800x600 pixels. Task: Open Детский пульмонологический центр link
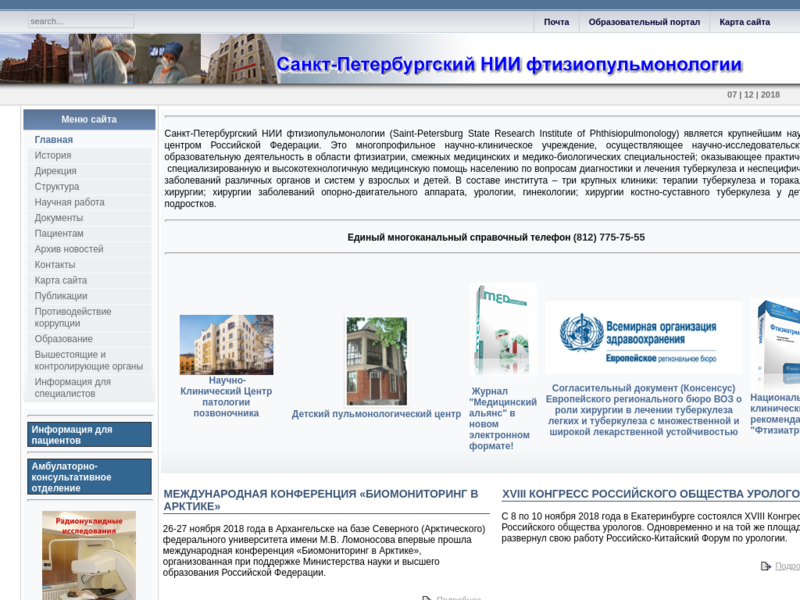click(x=377, y=414)
